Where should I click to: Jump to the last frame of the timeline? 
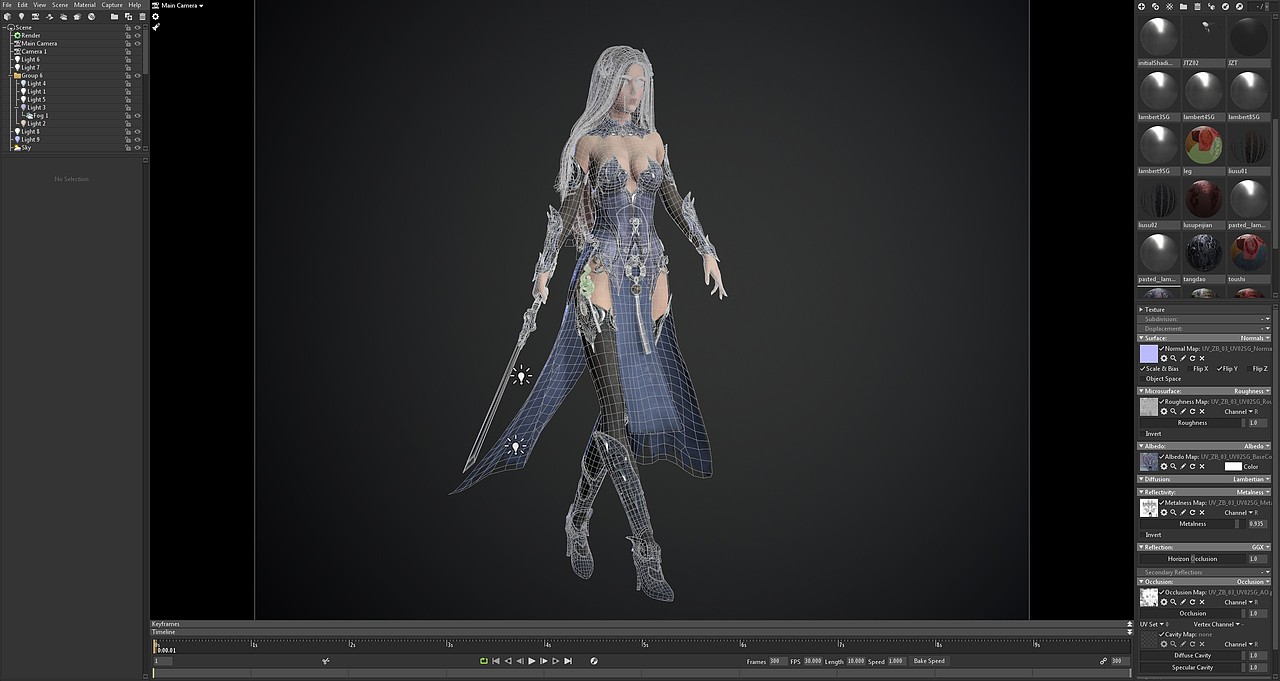click(568, 661)
